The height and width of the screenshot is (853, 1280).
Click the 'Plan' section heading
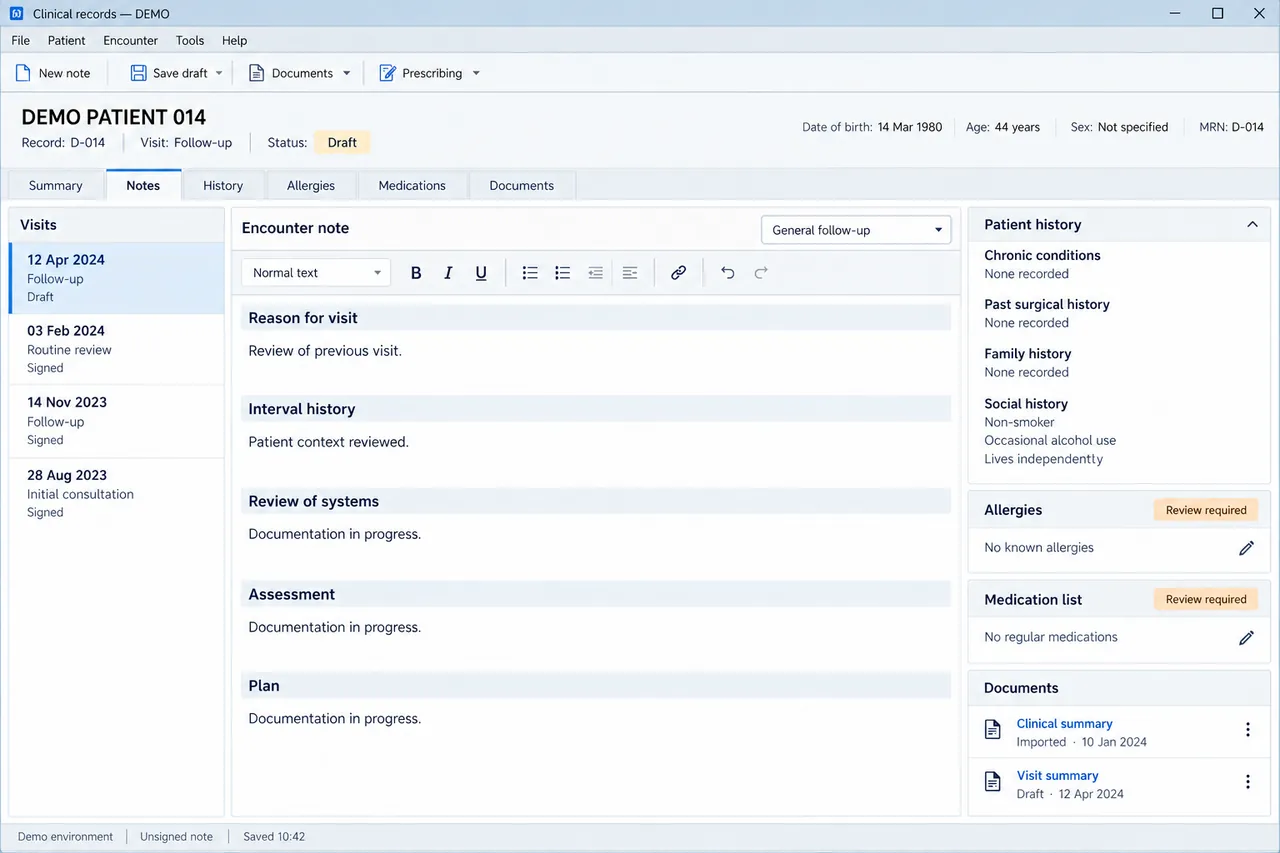pyautogui.click(x=264, y=686)
